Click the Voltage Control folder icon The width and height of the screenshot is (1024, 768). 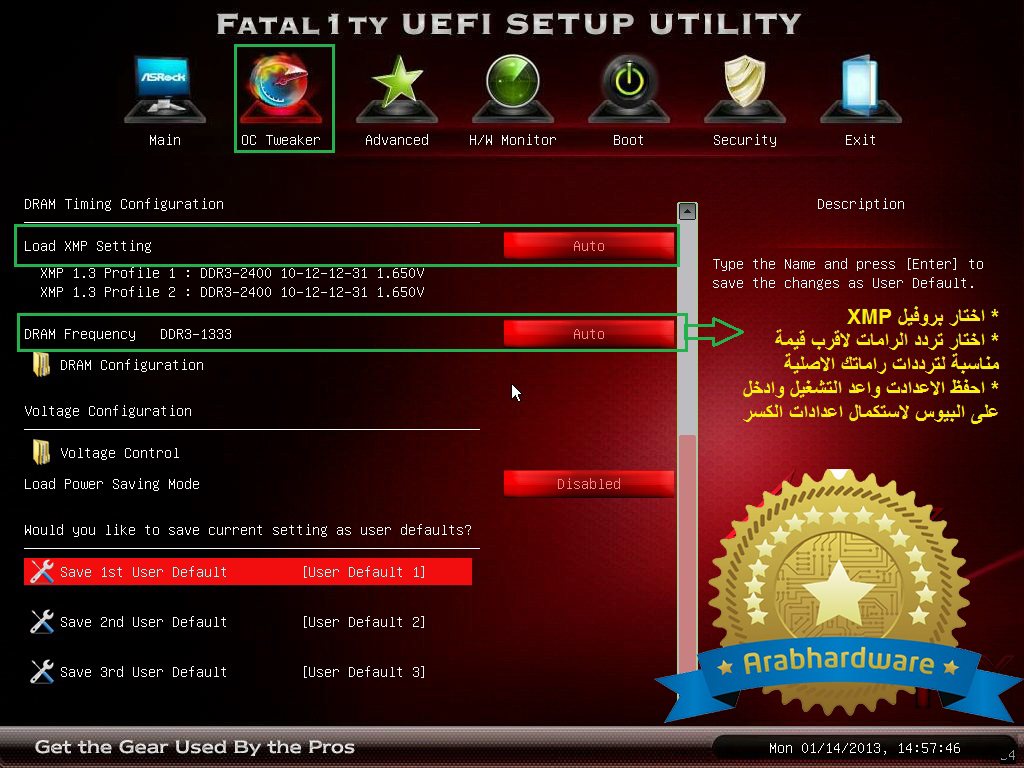41,452
